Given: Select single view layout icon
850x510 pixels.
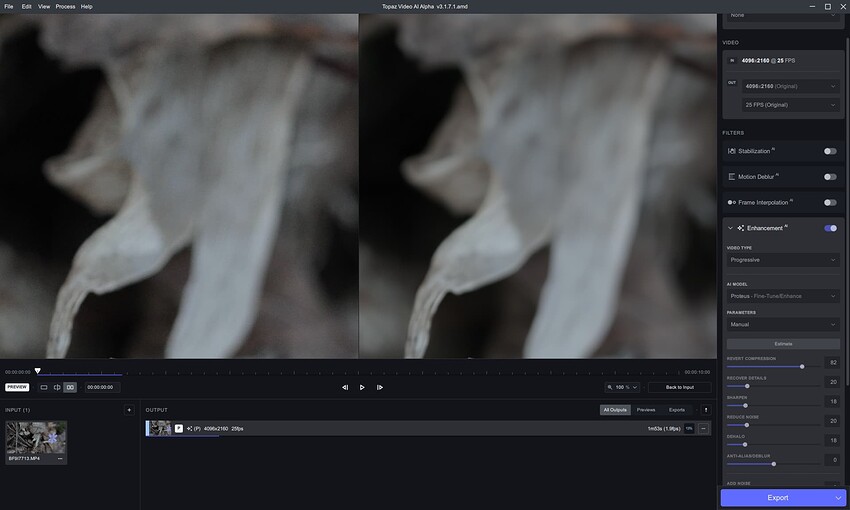Looking at the screenshot, I should 44,387.
